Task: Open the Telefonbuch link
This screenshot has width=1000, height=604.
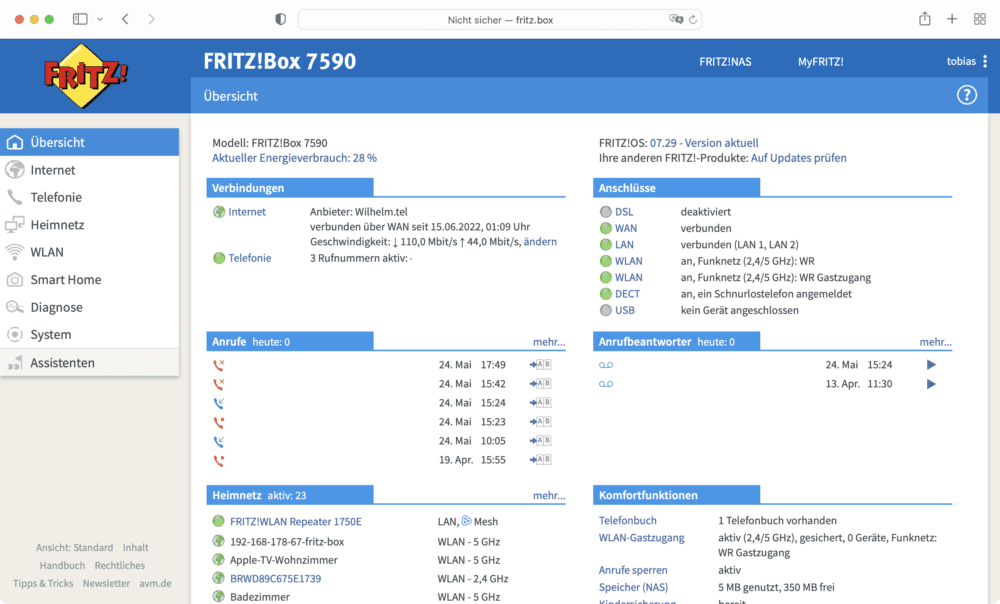Action: point(628,520)
